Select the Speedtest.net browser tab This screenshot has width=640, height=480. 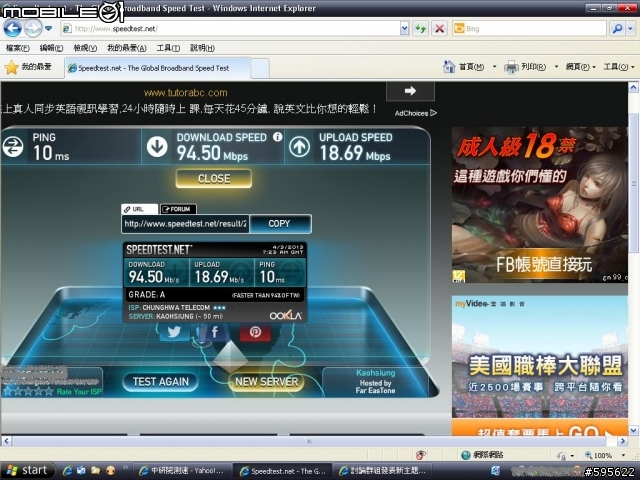point(157,68)
